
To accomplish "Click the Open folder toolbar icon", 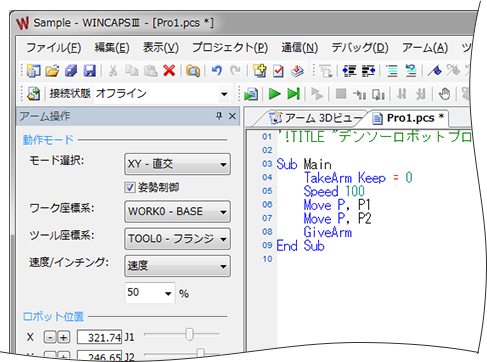I will pos(52,71).
